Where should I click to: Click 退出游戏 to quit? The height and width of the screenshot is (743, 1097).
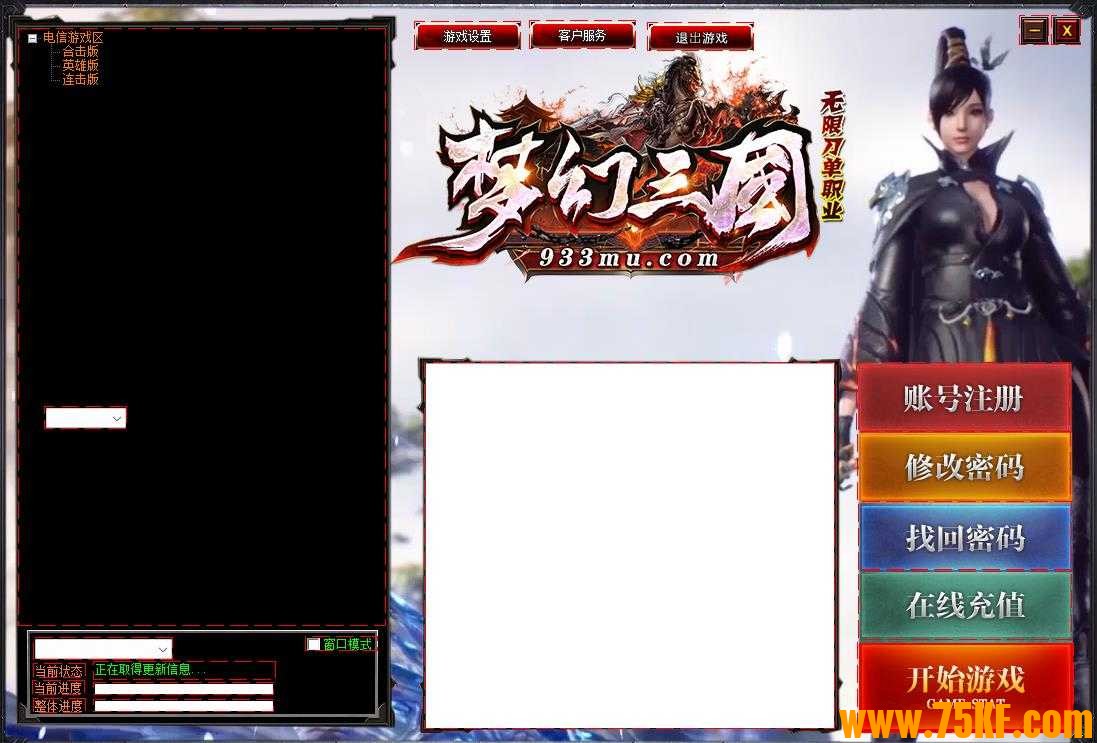pyautogui.click(x=701, y=38)
